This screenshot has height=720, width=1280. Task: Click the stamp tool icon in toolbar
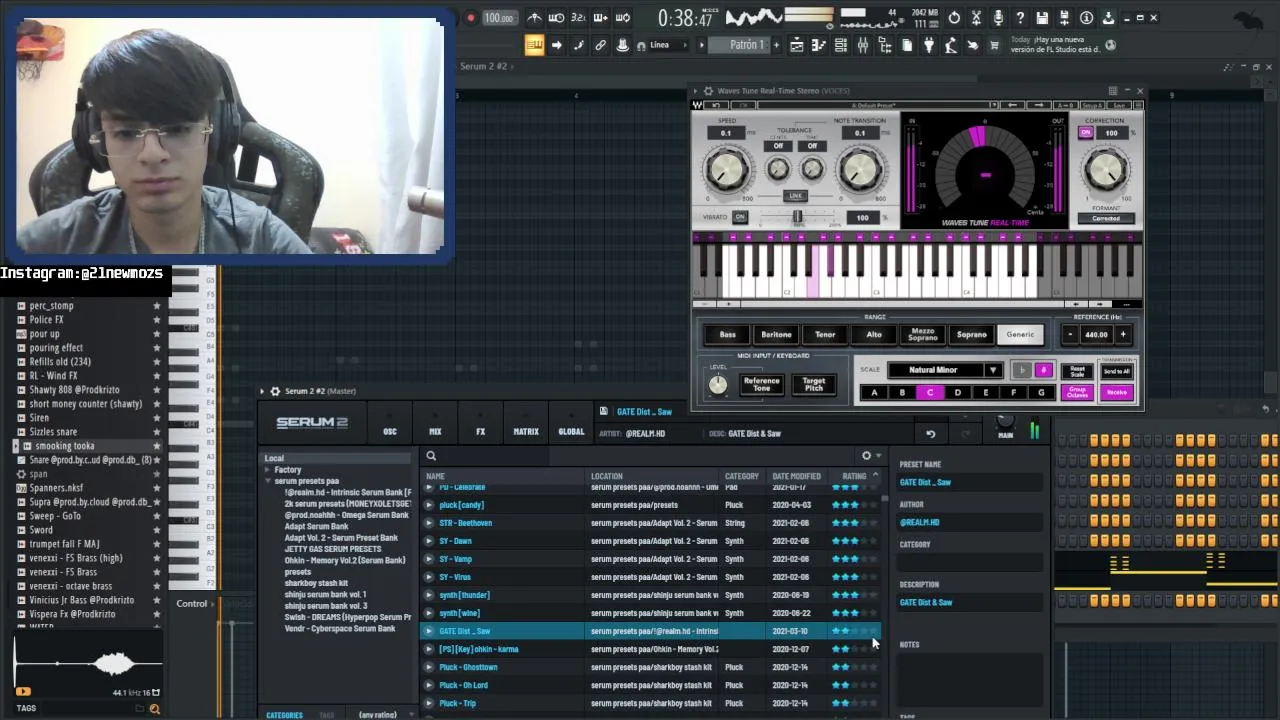622,45
